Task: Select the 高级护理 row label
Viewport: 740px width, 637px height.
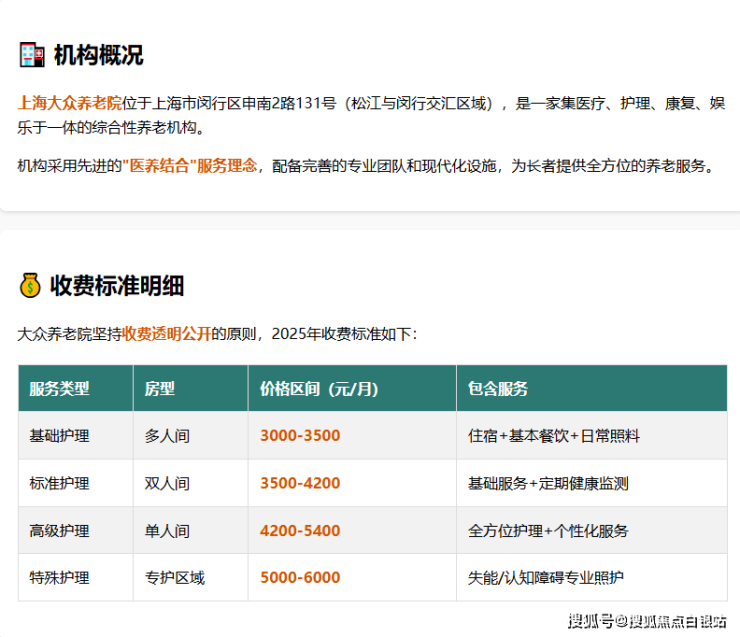Action: (59, 531)
